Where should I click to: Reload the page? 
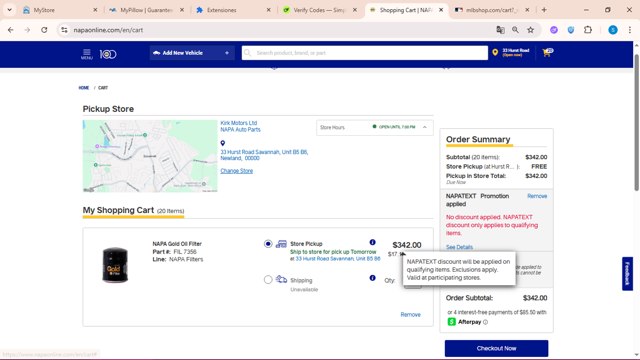click(x=44, y=30)
